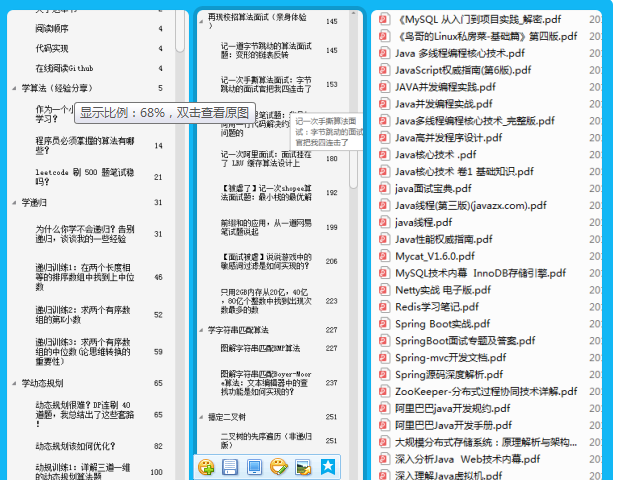632x481 pixels.
Task: Click the send-to-phone device icon
Action: point(254,467)
